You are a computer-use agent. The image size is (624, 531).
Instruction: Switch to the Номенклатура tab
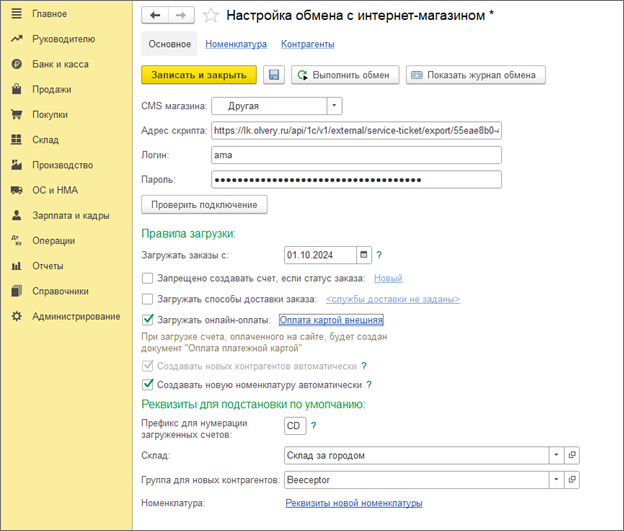pyautogui.click(x=236, y=44)
